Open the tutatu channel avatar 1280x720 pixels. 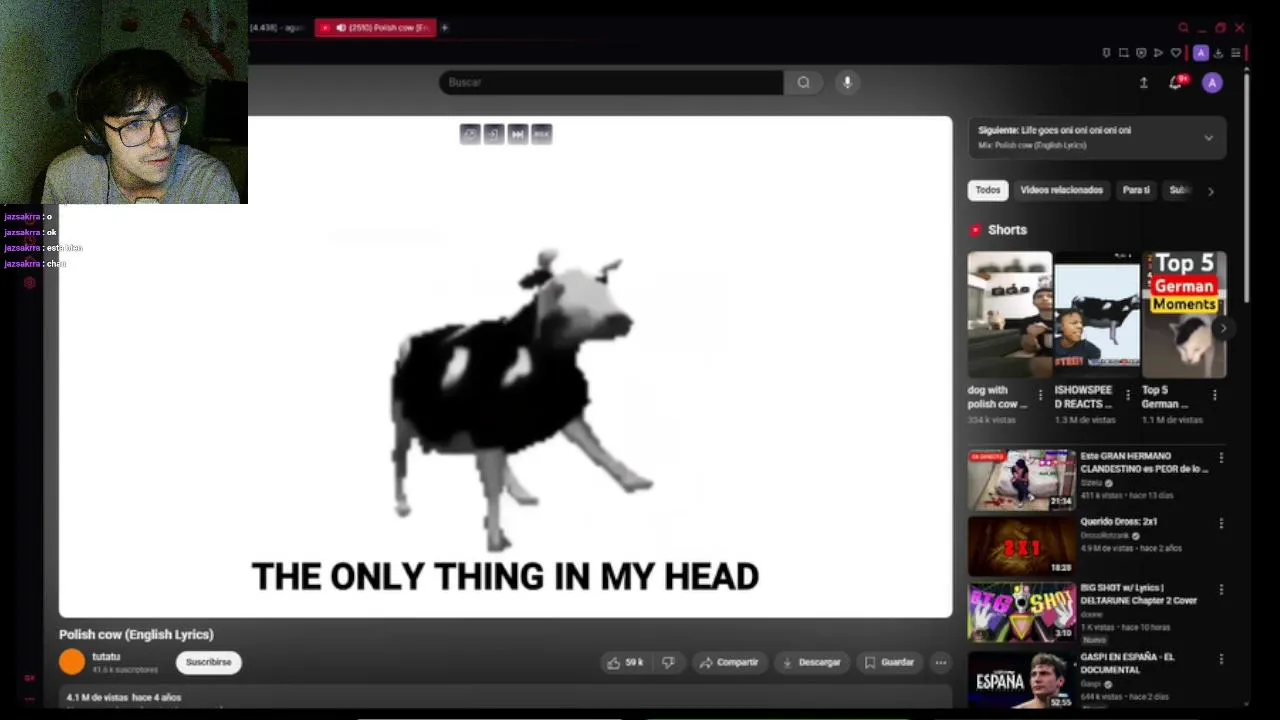pos(72,662)
